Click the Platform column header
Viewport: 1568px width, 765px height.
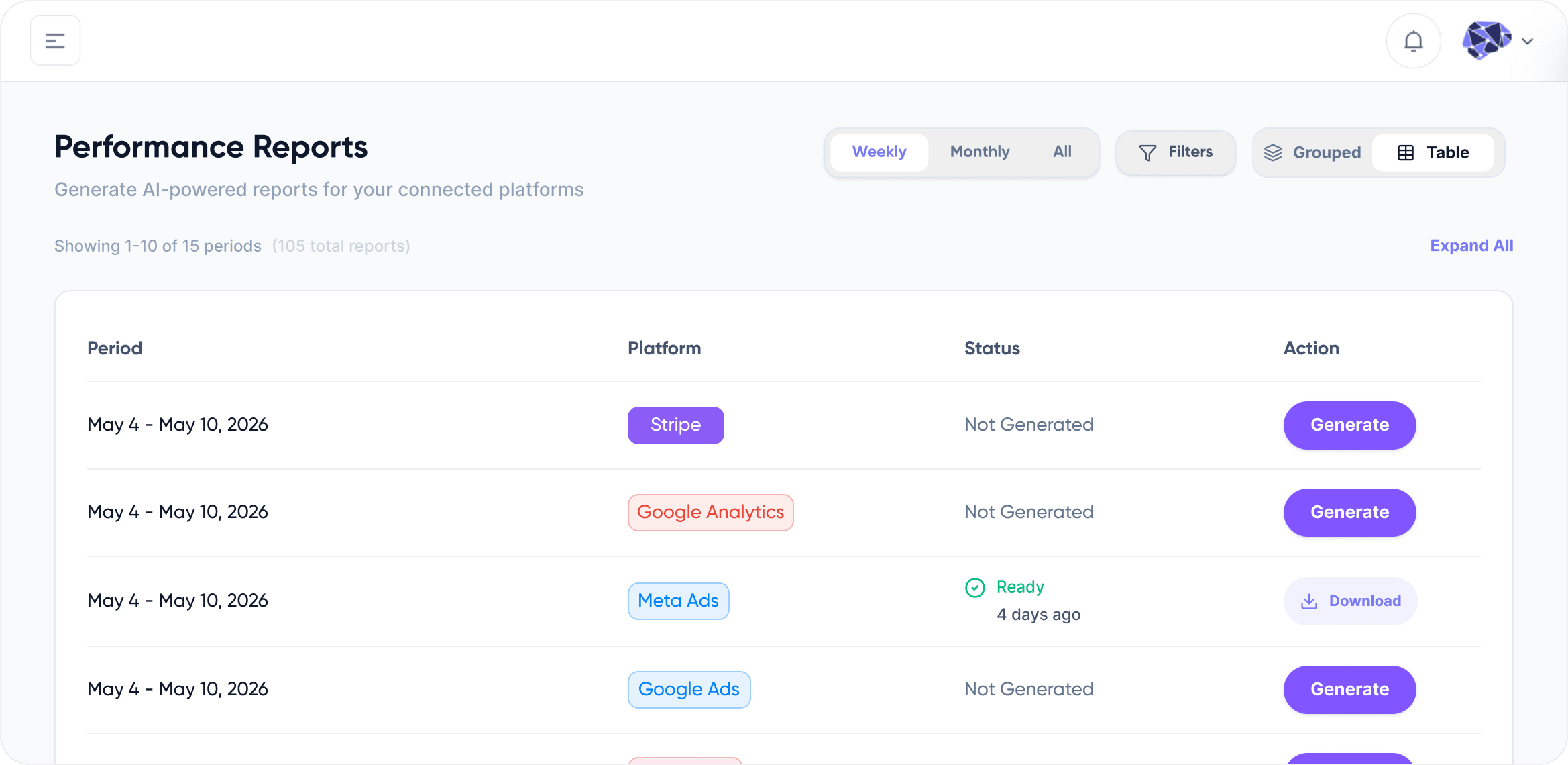(664, 348)
